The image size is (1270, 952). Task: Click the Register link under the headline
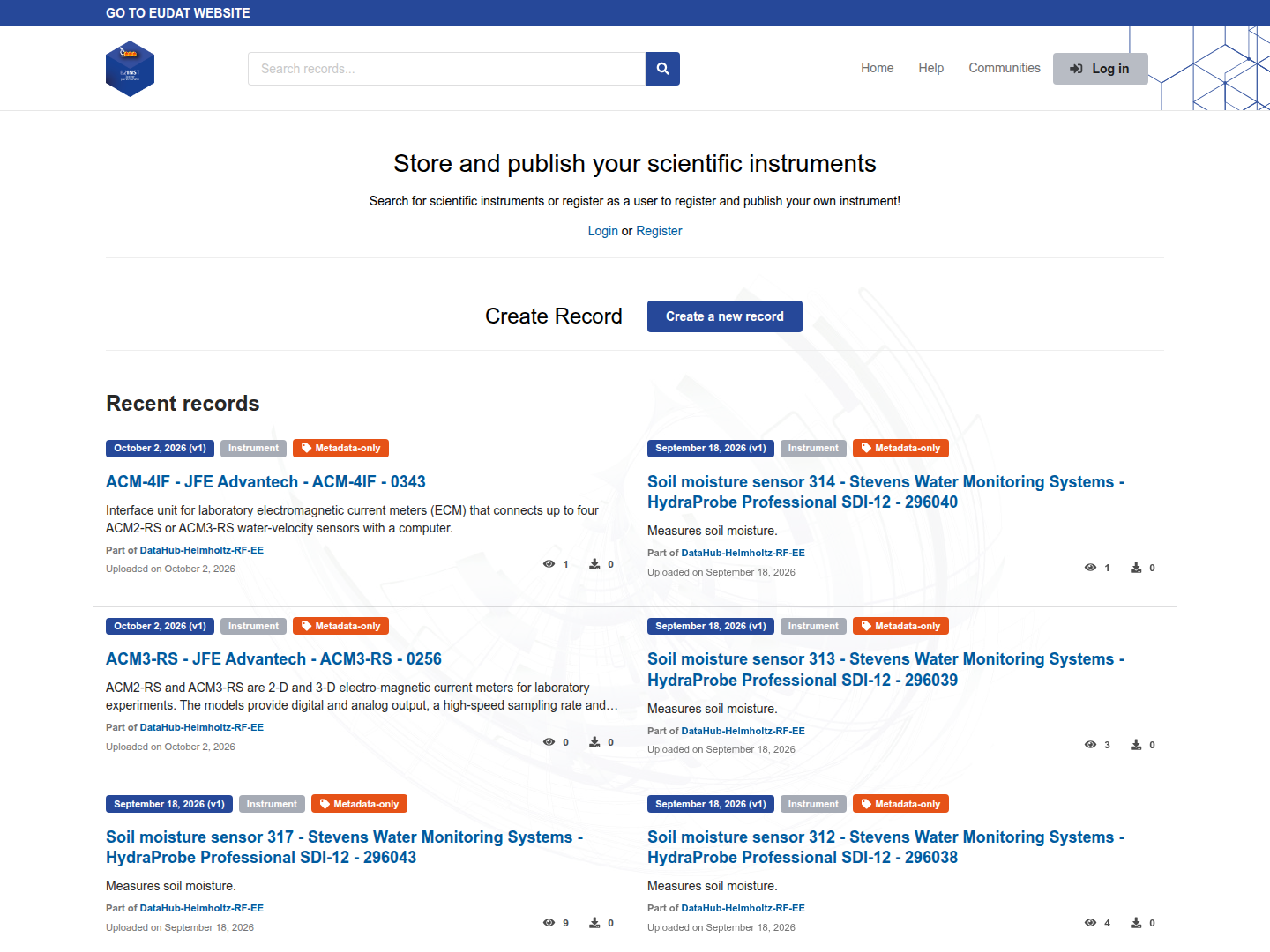point(659,231)
